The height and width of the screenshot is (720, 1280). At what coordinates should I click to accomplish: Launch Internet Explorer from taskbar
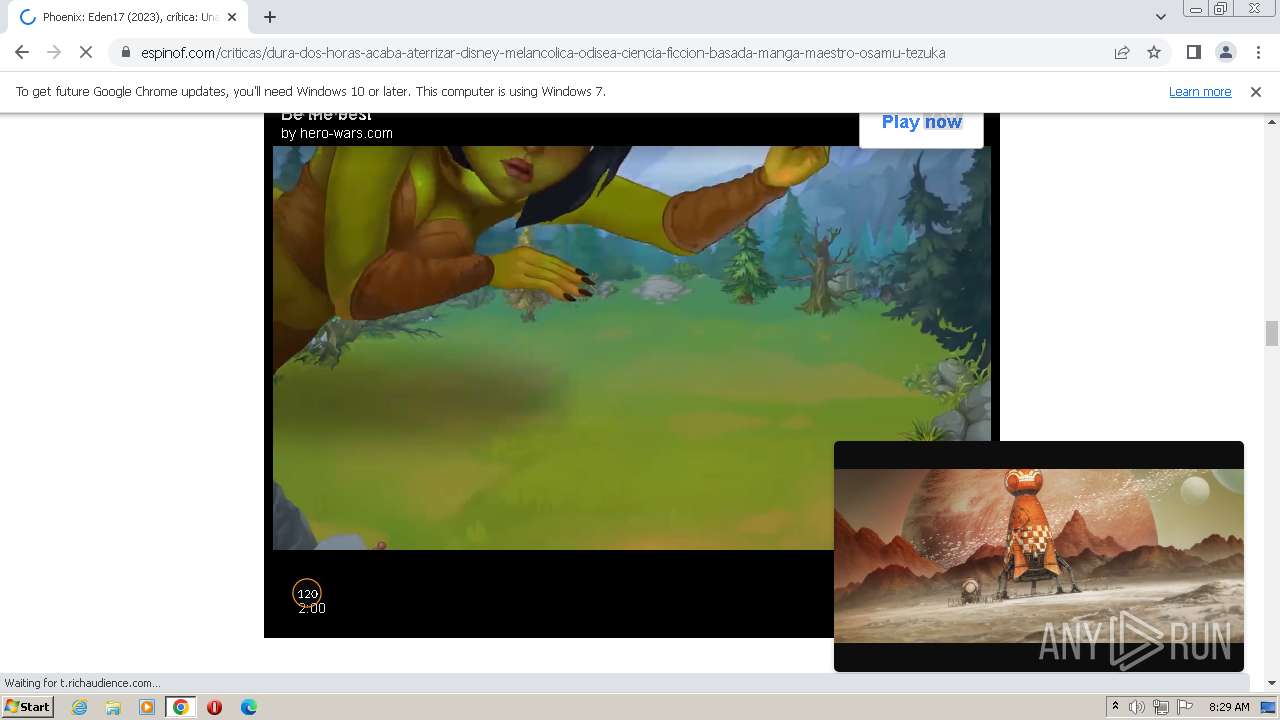pyautogui.click(x=80, y=707)
